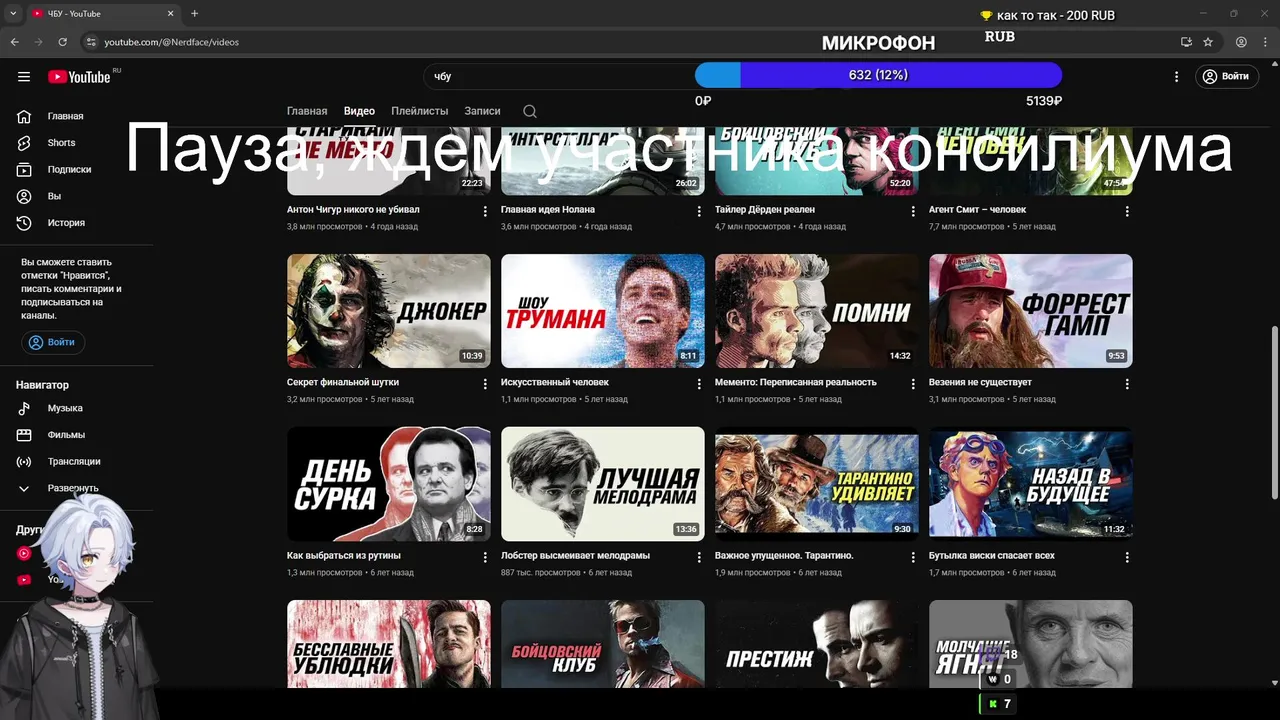The height and width of the screenshot is (720, 1280).
Task: Open the tab search dropdown arrow
Action: [x=13, y=14]
